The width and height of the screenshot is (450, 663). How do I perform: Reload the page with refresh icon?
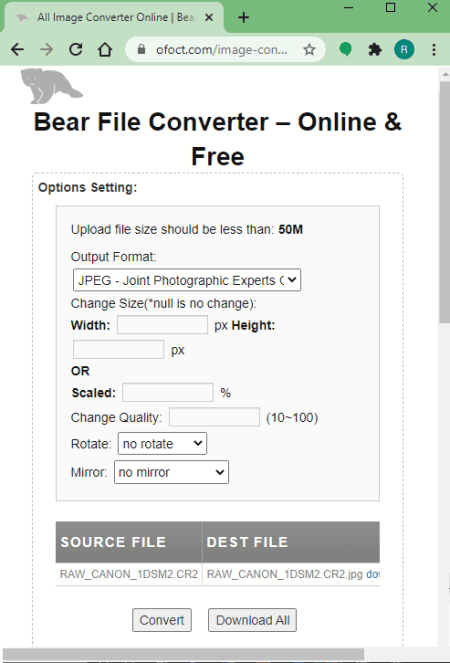click(76, 49)
